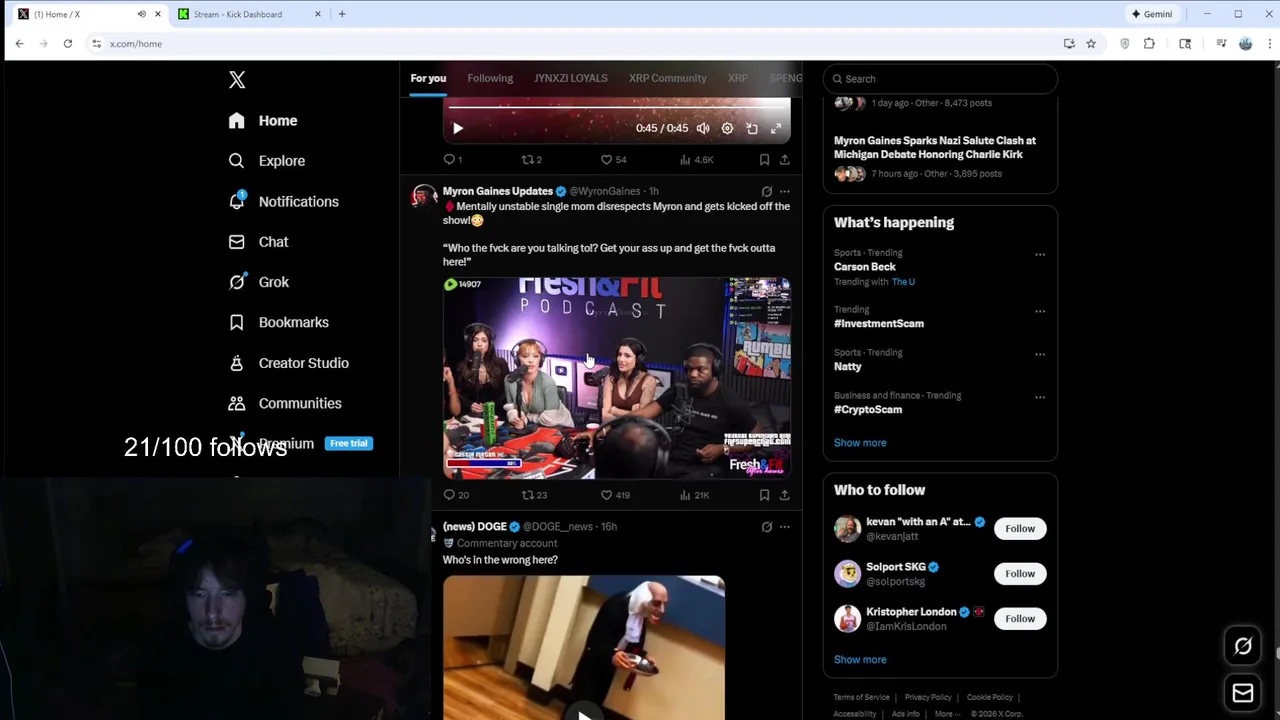The width and height of the screenshot is (1280, 720).
Task: Open Myron Gaines Nazi Salute Clash story
Action: click(x=935, y=147)
